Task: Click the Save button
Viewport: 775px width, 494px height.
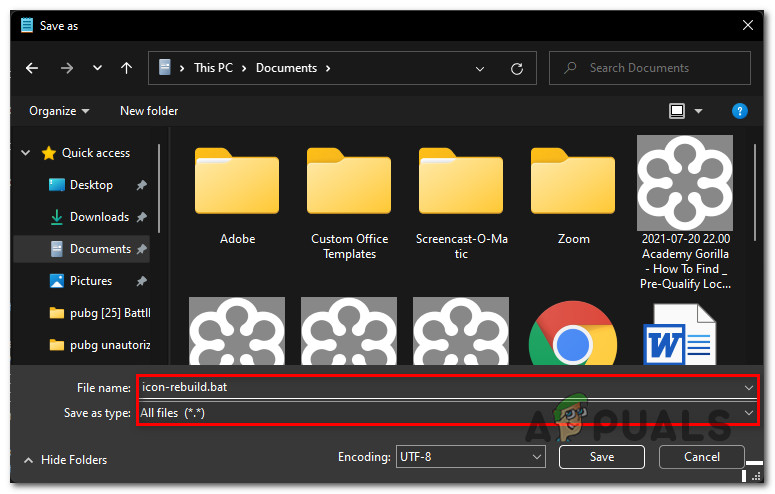Action: tap(601, 457)
